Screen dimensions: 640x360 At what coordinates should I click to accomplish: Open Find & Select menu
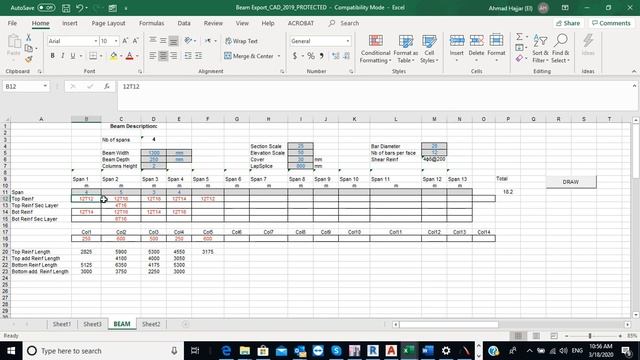point(560,48)
